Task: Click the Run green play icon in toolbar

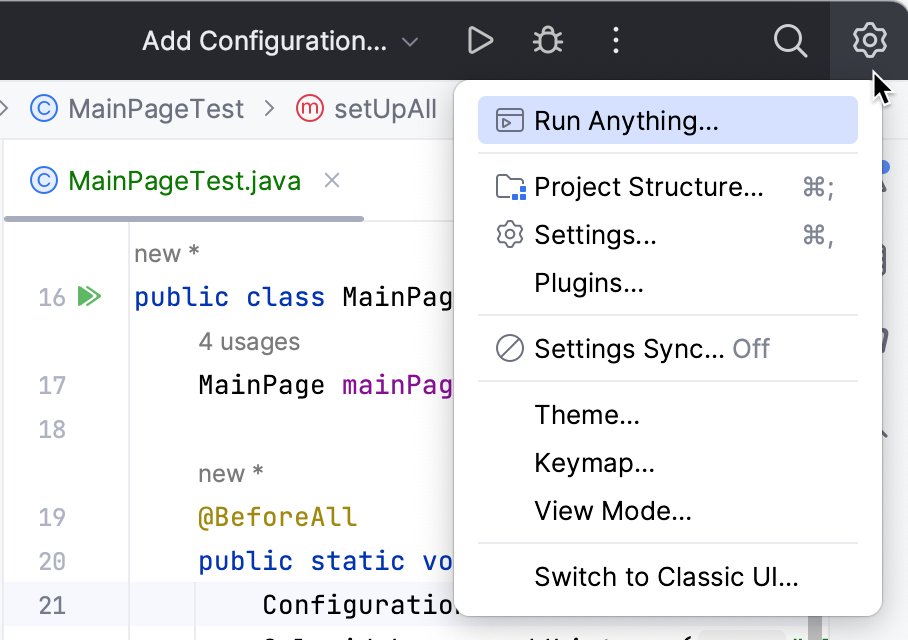Action: click(481, 41)
